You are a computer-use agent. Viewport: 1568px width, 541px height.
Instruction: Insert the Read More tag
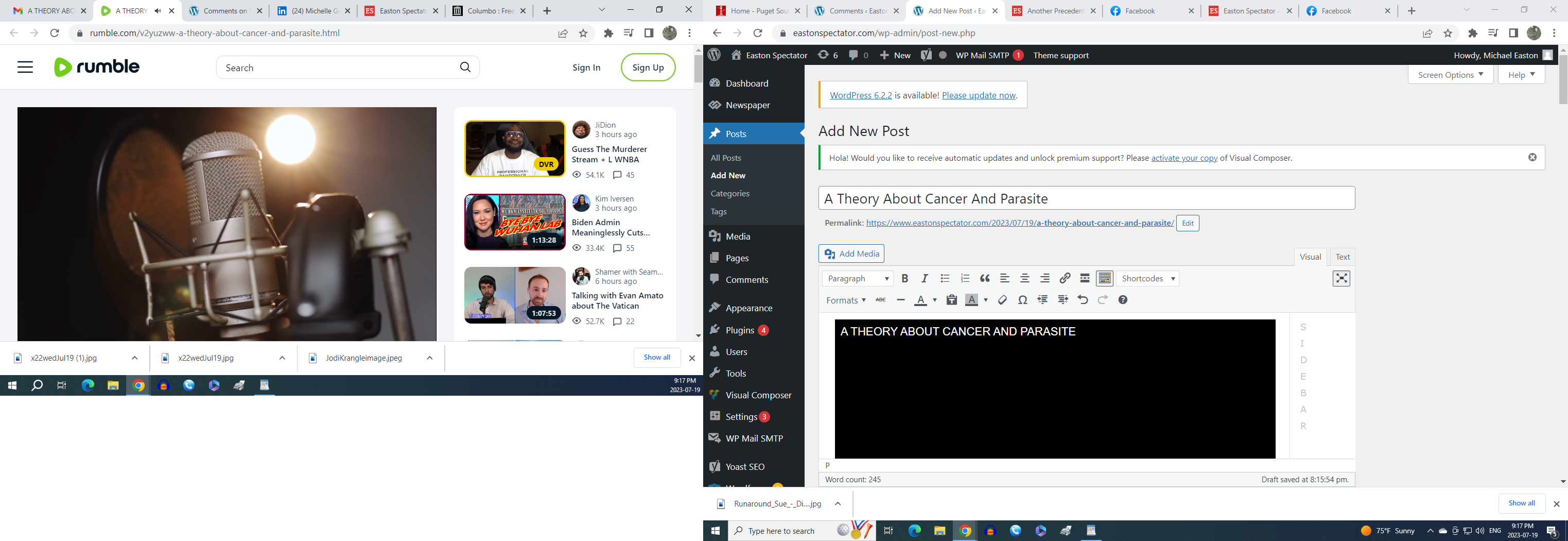point(1085,278)
